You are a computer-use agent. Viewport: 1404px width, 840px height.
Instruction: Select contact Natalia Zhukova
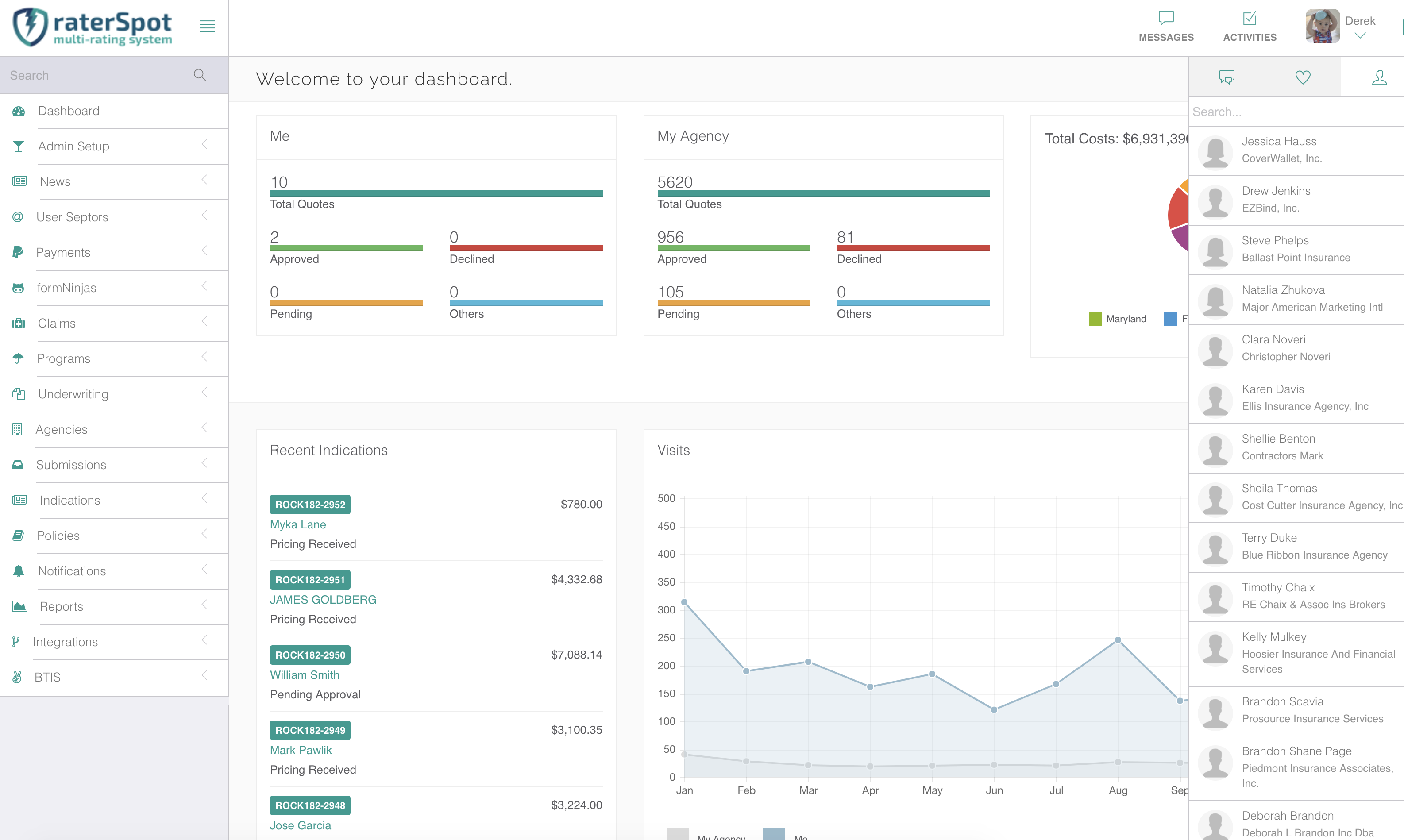pos(1296,300)
